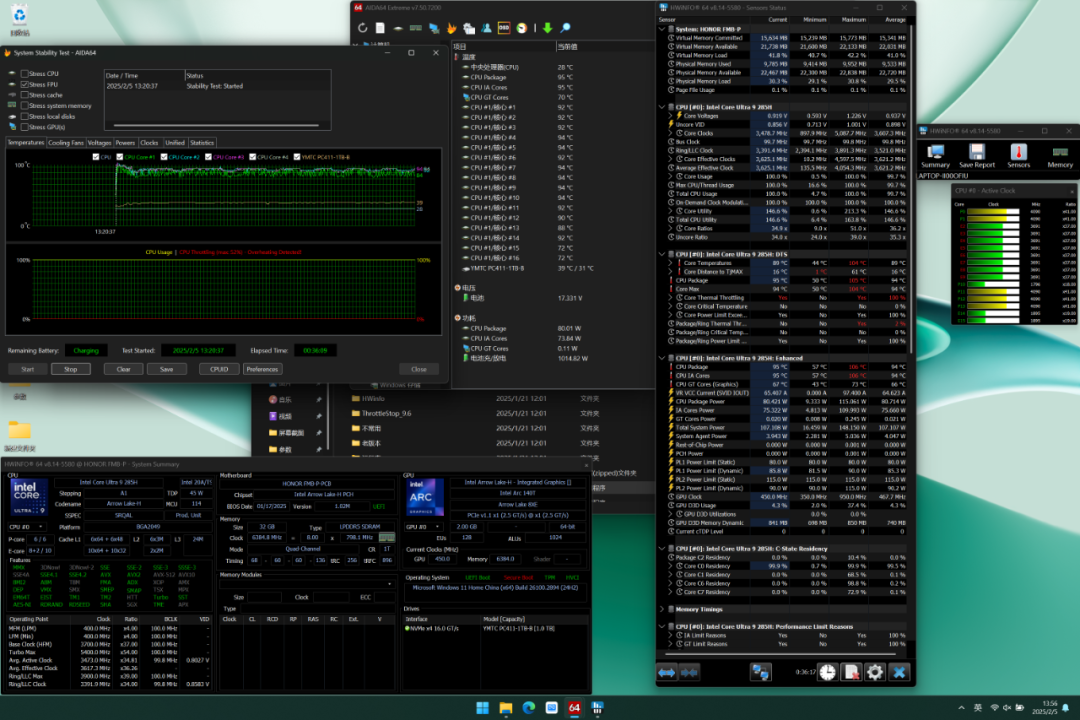The height and width of the screenshot is (720, 1080).
Task: Collapse Performance Limit Reasons group
Action: tap(662, 626)
